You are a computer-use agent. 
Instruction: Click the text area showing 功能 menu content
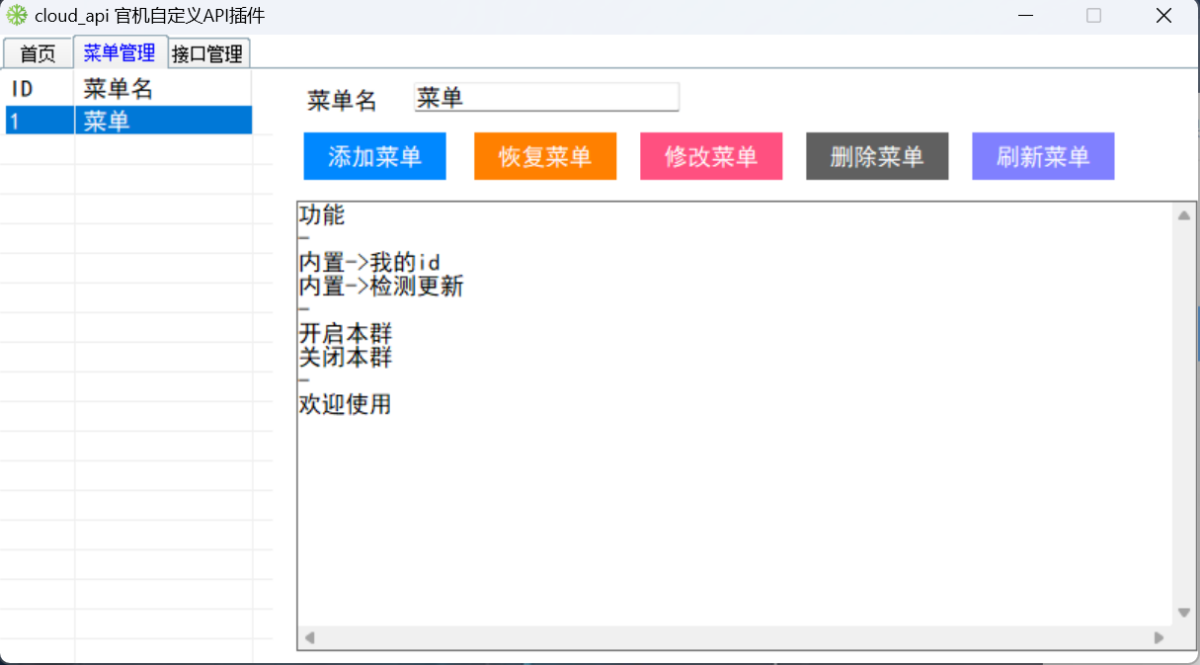coord(700,450)
